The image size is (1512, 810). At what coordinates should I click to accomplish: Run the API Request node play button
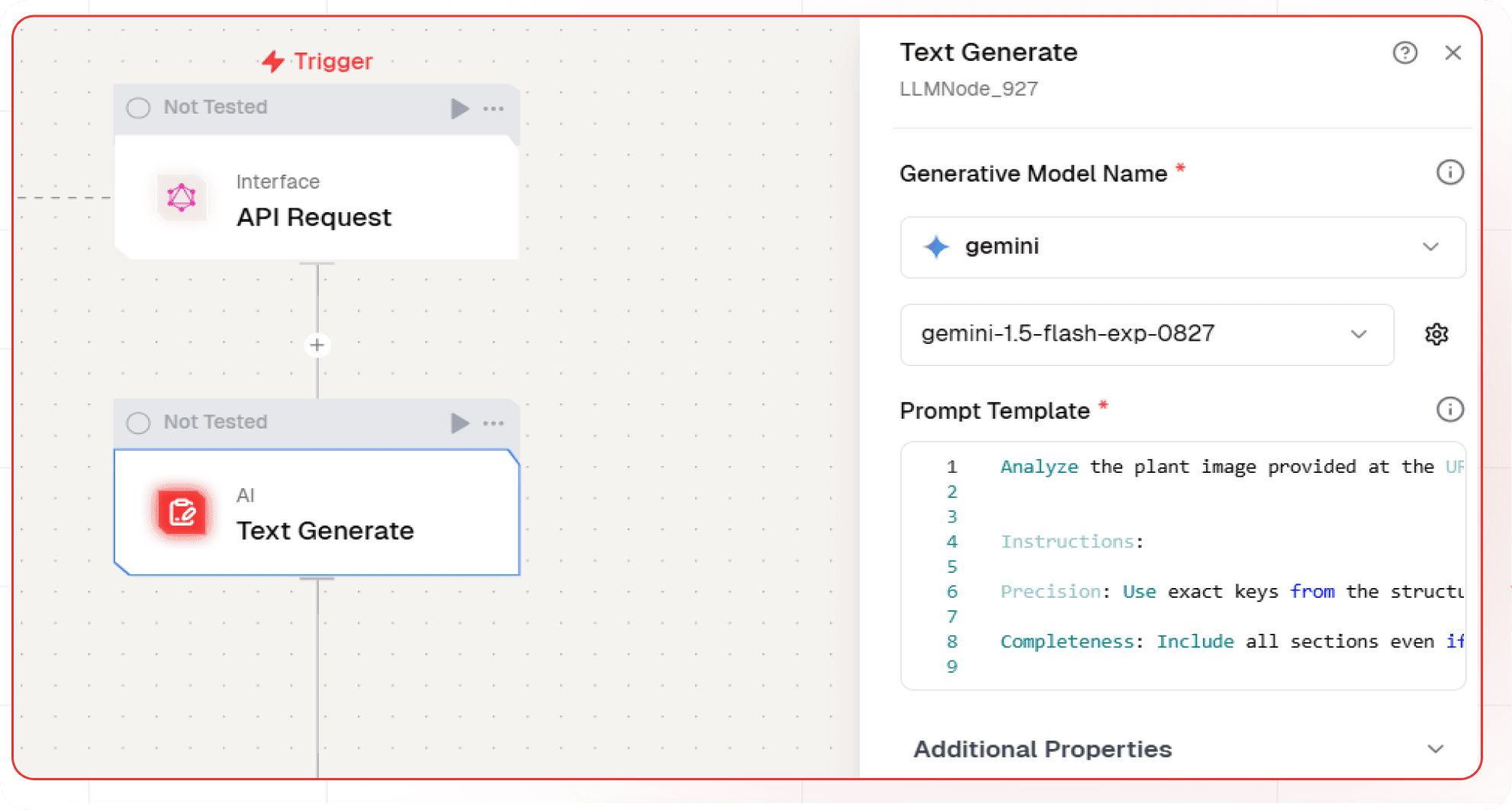[x=459, y=108]
